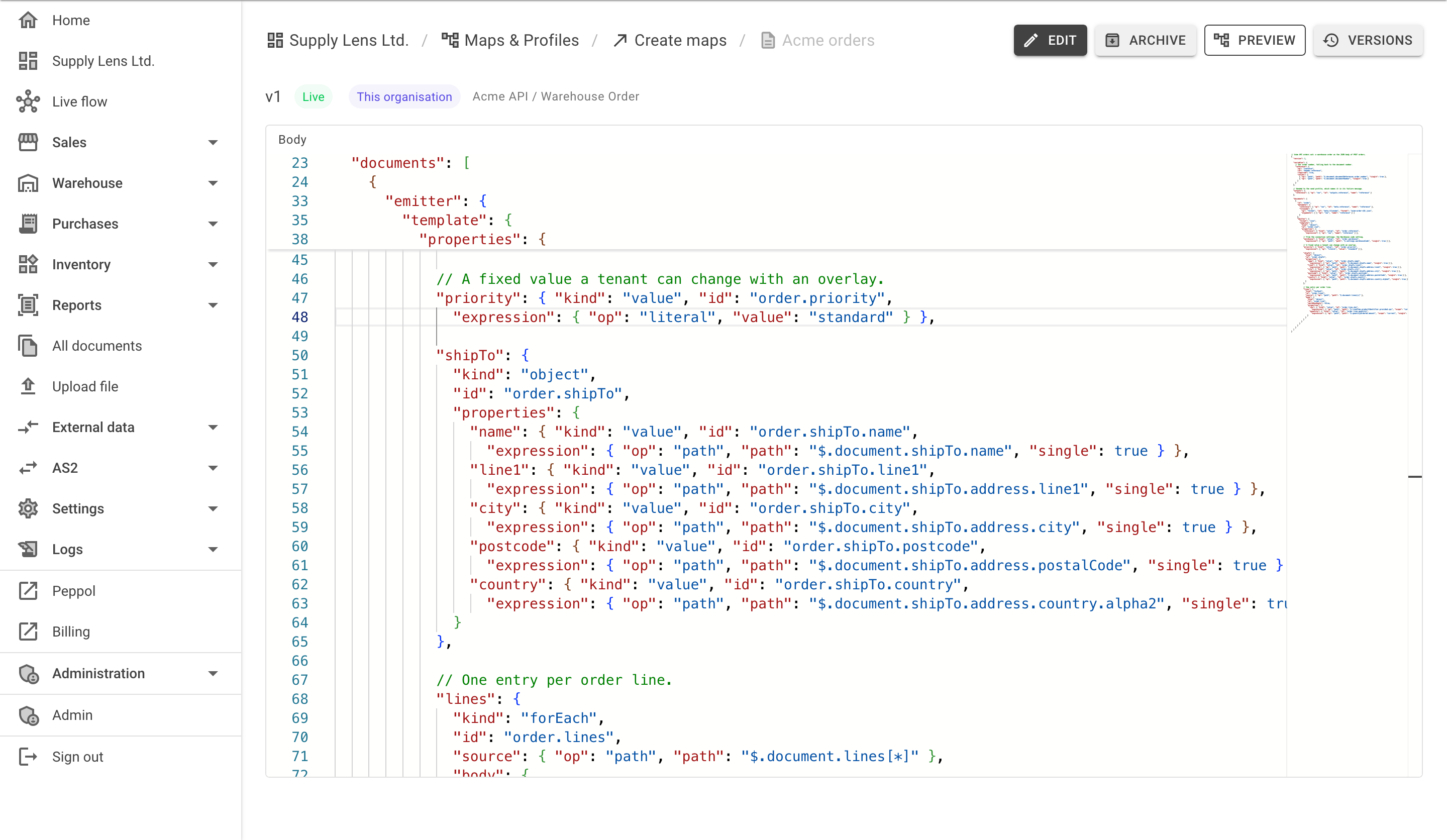Click the Inventory widgets icon
The width and height of the screenshot is (1447, 840).
tap(28, 265)
